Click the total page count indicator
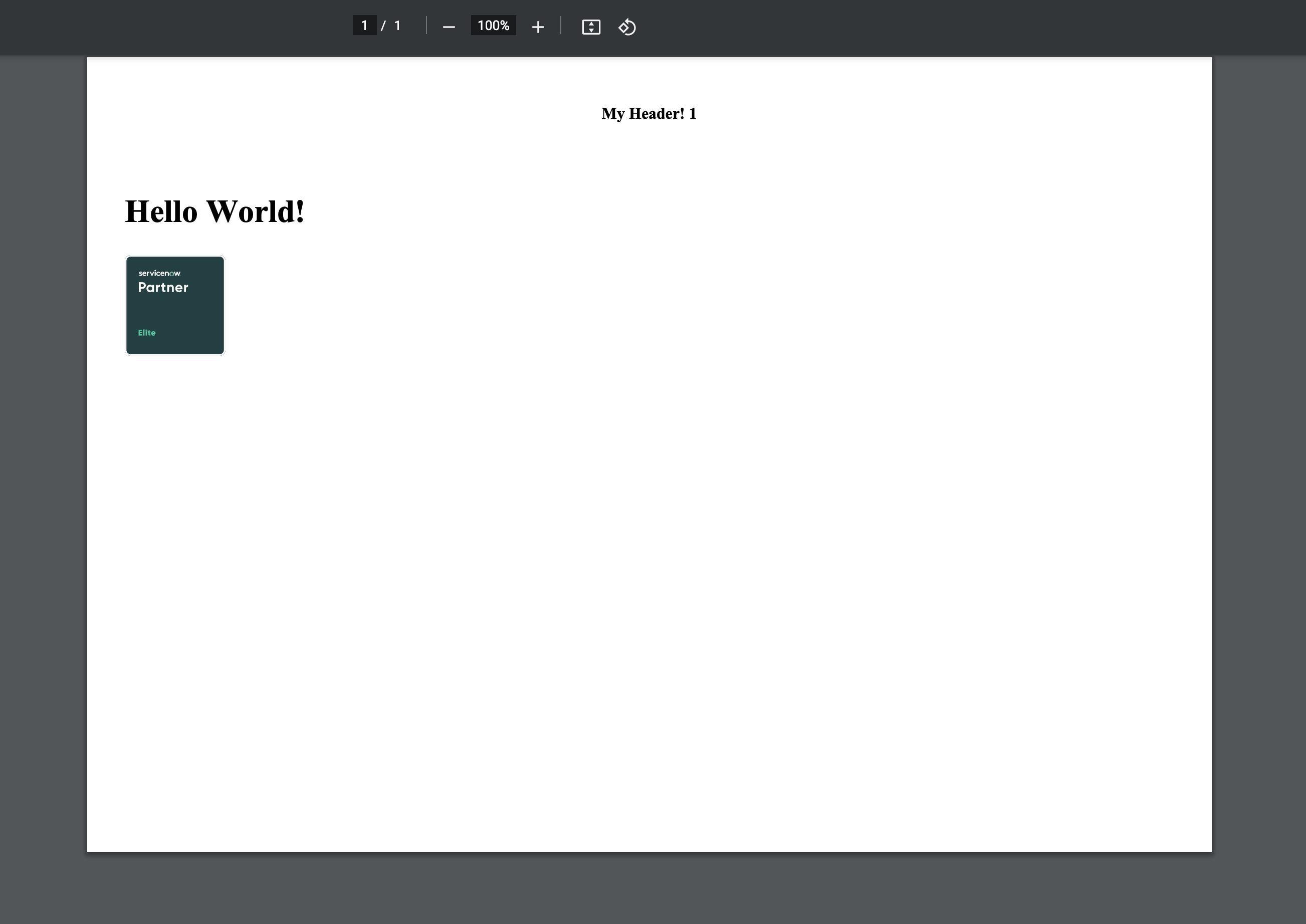 click(x=397, y=26)
